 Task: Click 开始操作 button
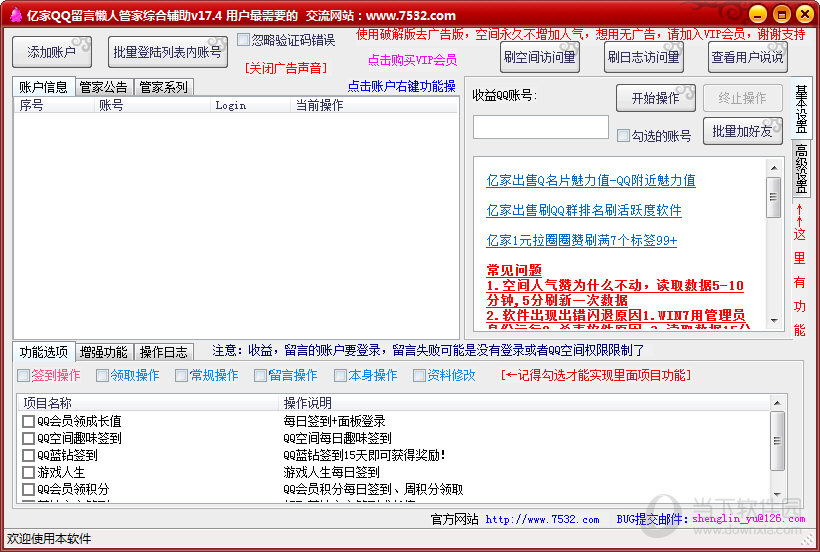click(x=656, y=98)
